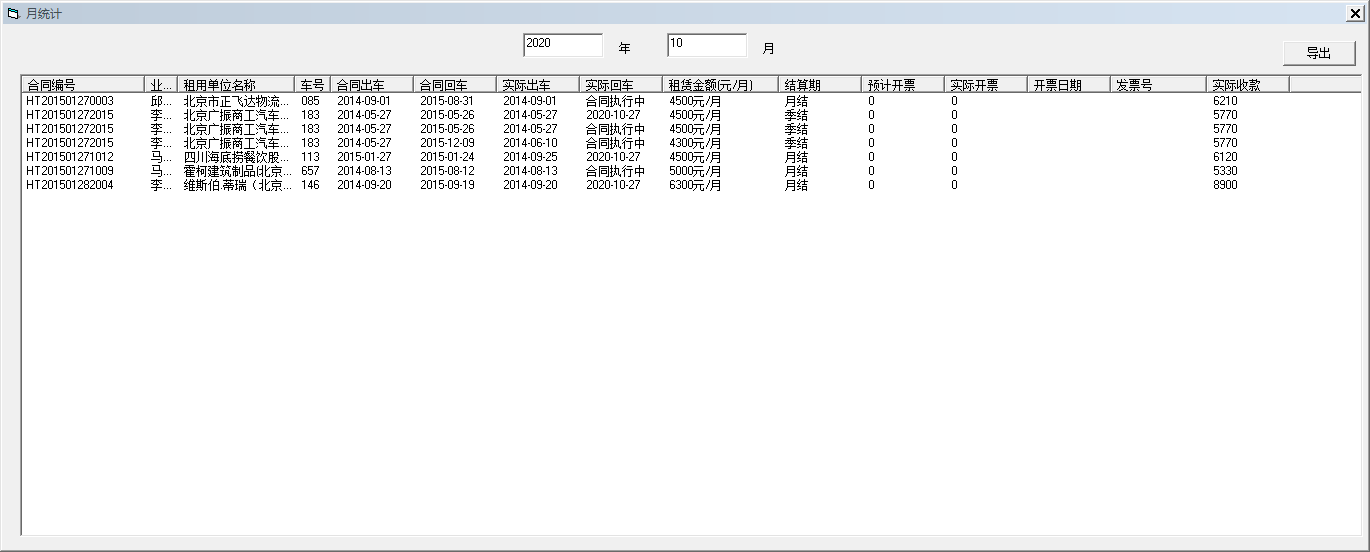
Task: Click the 月统计 window icon in title bar
Action: pos(13,14)
